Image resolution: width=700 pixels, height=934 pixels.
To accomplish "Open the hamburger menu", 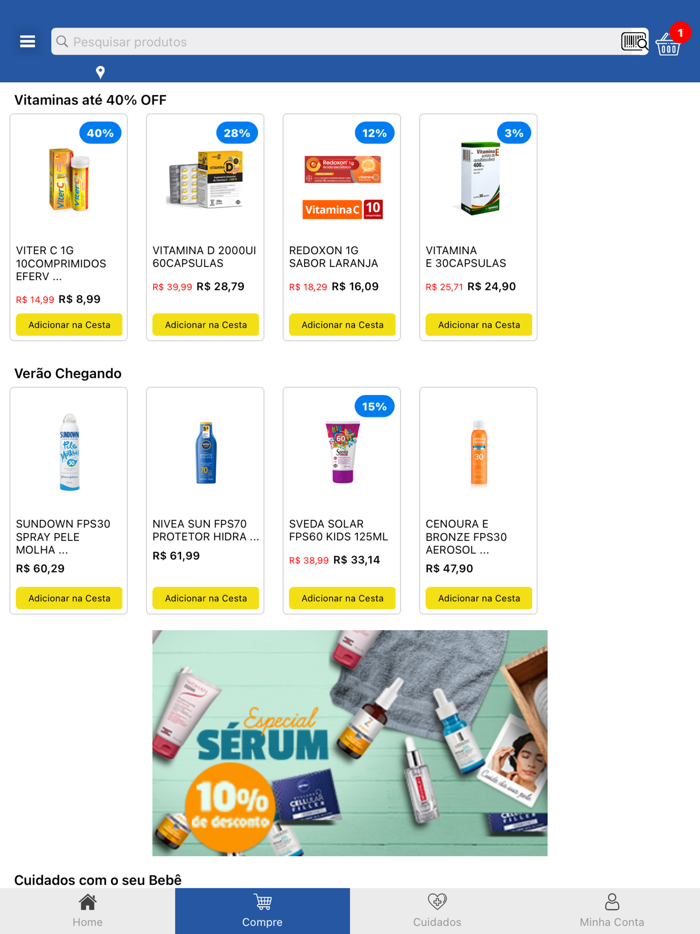I will pos(27,42).
